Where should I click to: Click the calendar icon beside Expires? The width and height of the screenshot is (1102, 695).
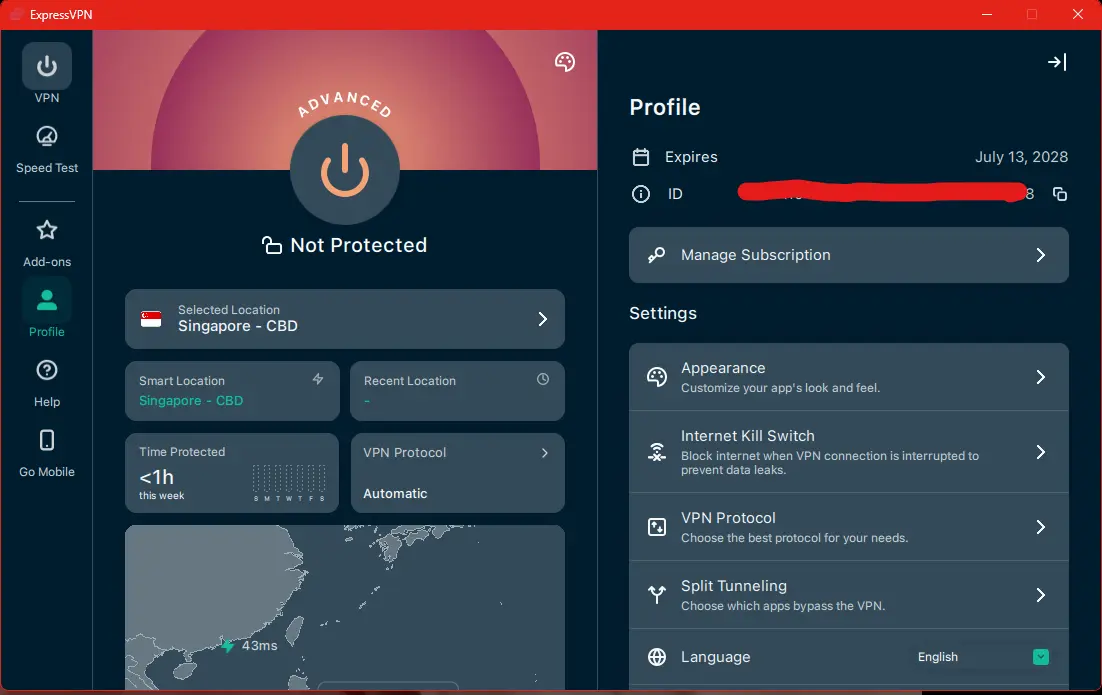click(x=640, y=157)
